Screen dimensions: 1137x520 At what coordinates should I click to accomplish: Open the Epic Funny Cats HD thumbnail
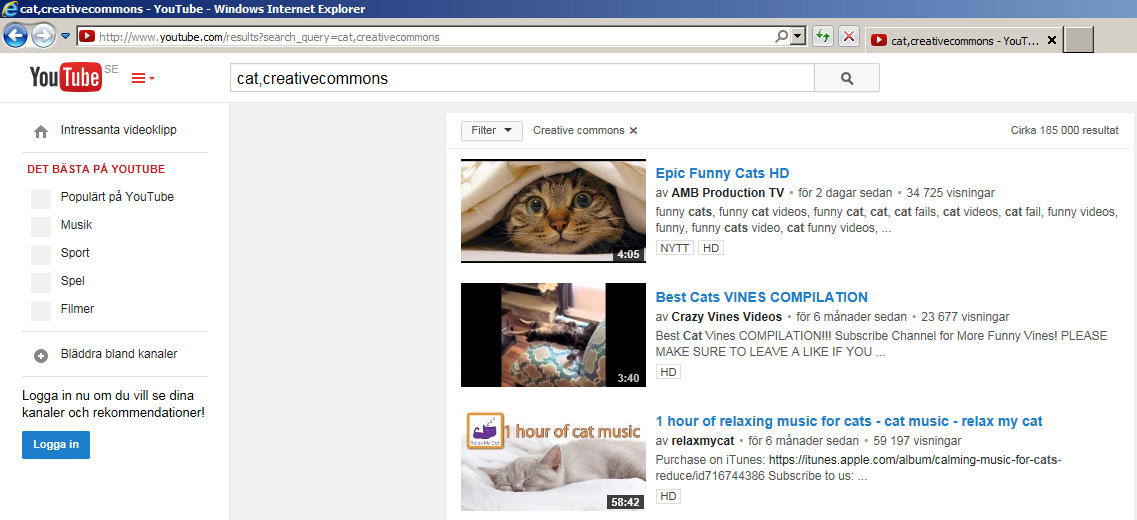point(553,211)
